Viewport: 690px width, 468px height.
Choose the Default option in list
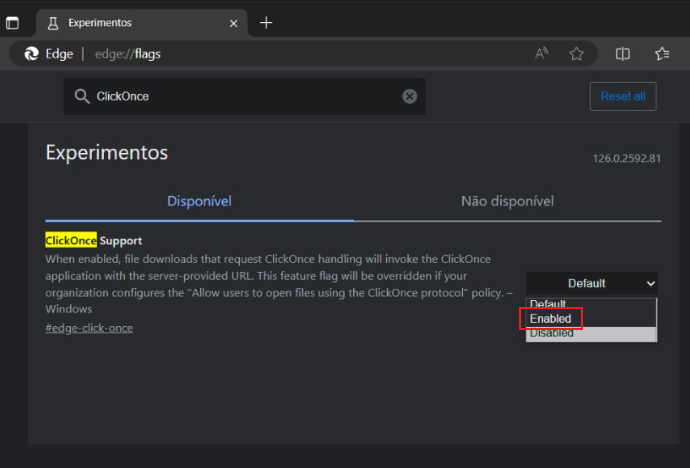(x=591, y=303)
